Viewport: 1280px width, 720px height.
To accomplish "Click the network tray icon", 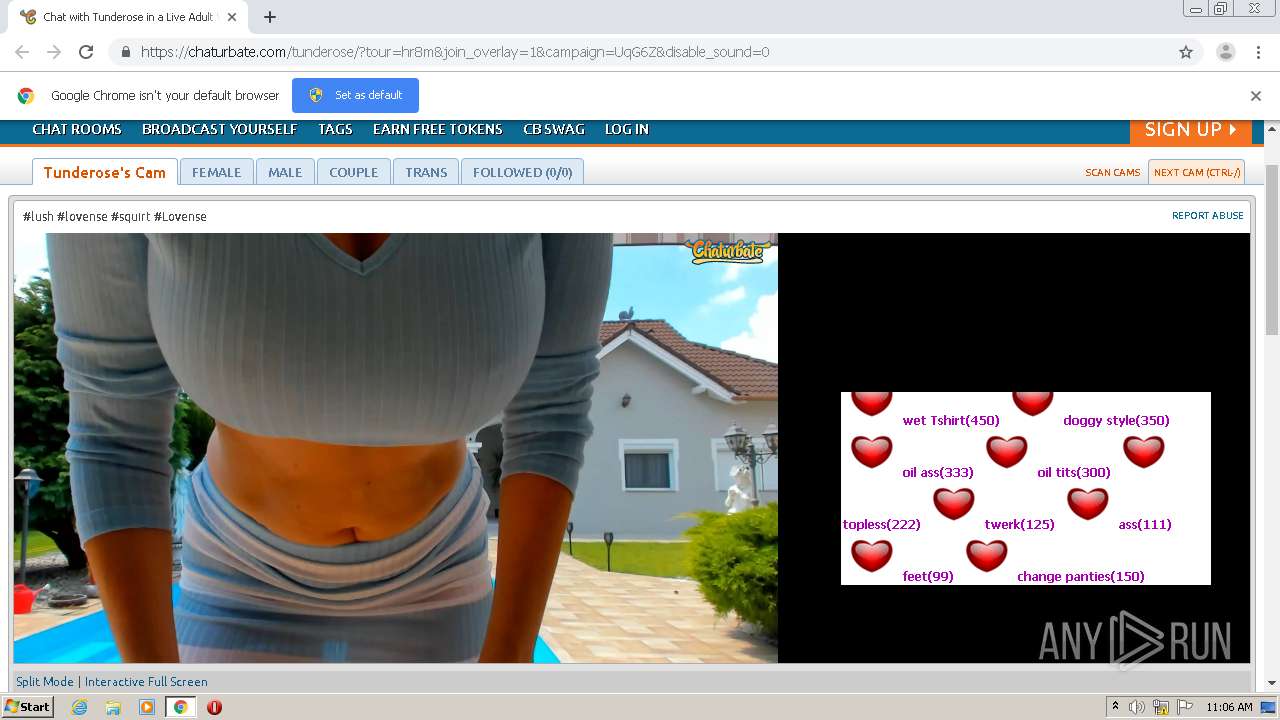I will [1161, 707].
